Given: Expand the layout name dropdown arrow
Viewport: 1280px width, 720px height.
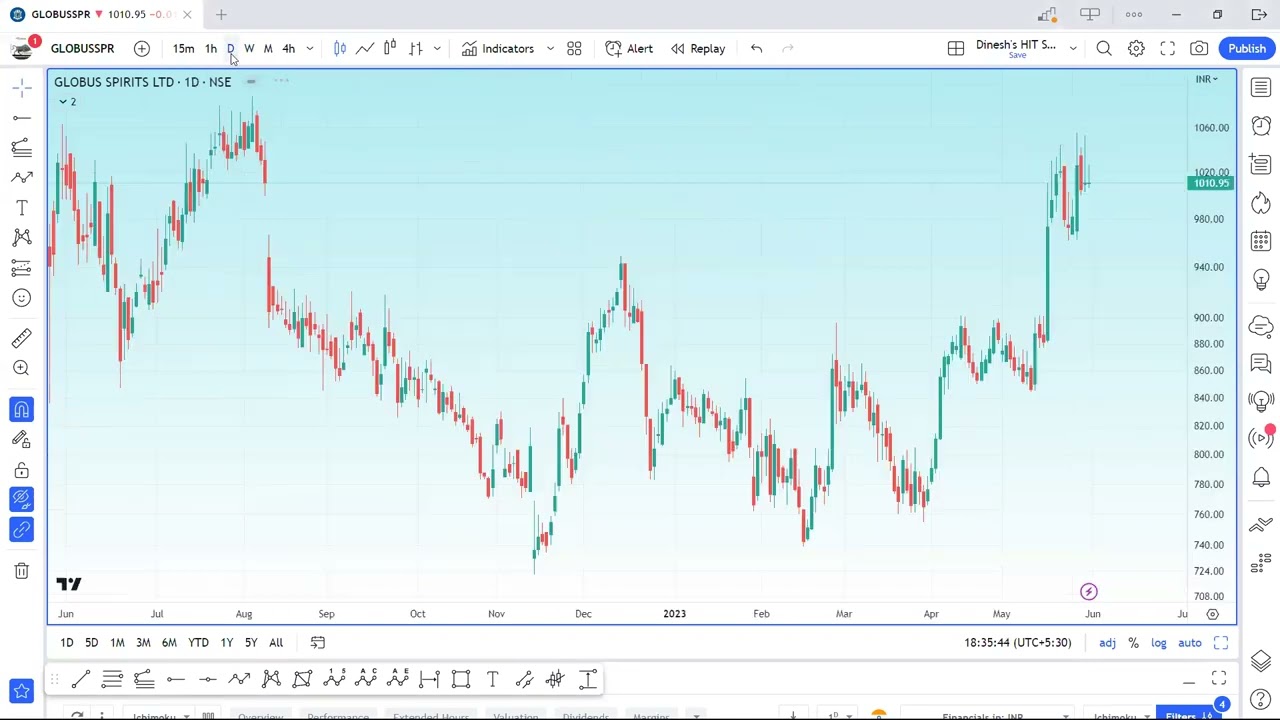Looking at the screenshot, I should coord(1073,48).
